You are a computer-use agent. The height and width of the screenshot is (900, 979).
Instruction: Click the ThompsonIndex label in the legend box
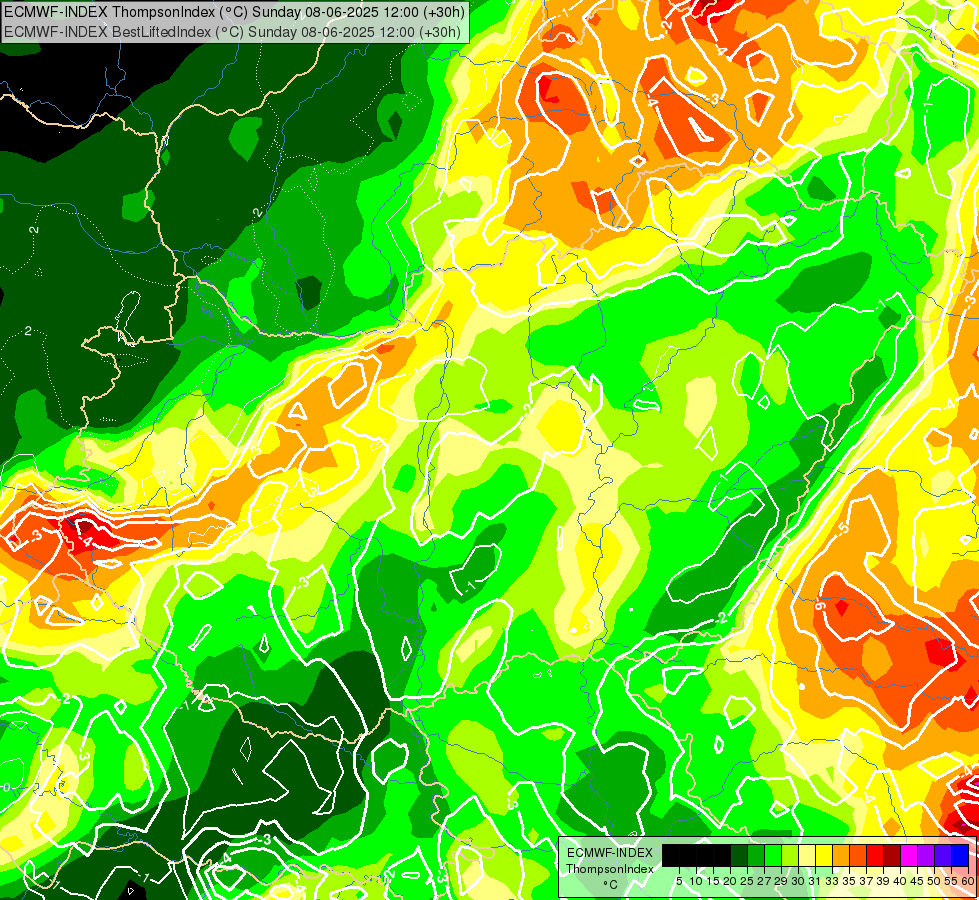[610, 869]
